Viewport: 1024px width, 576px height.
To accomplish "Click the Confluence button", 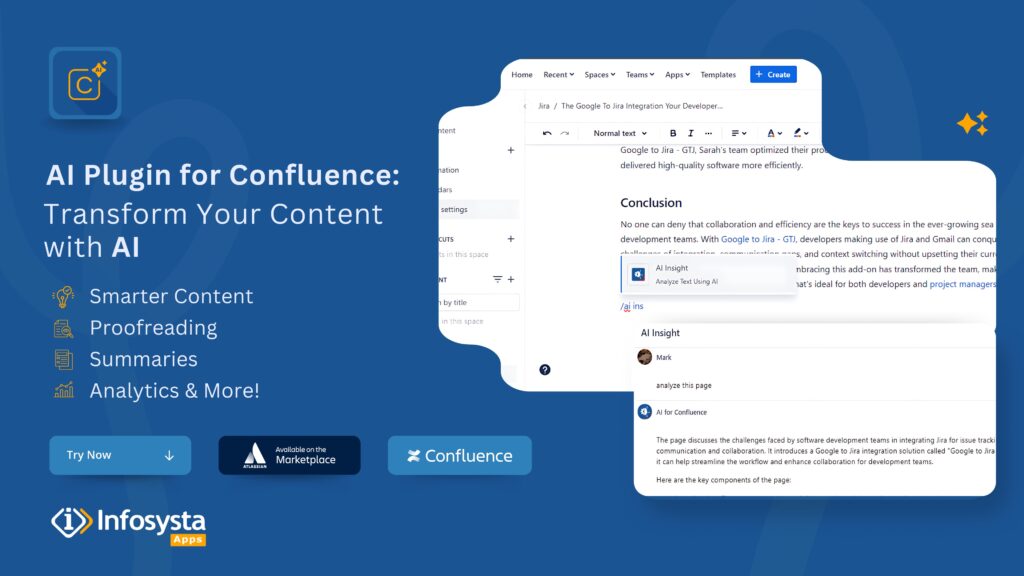I will (460, 455).
